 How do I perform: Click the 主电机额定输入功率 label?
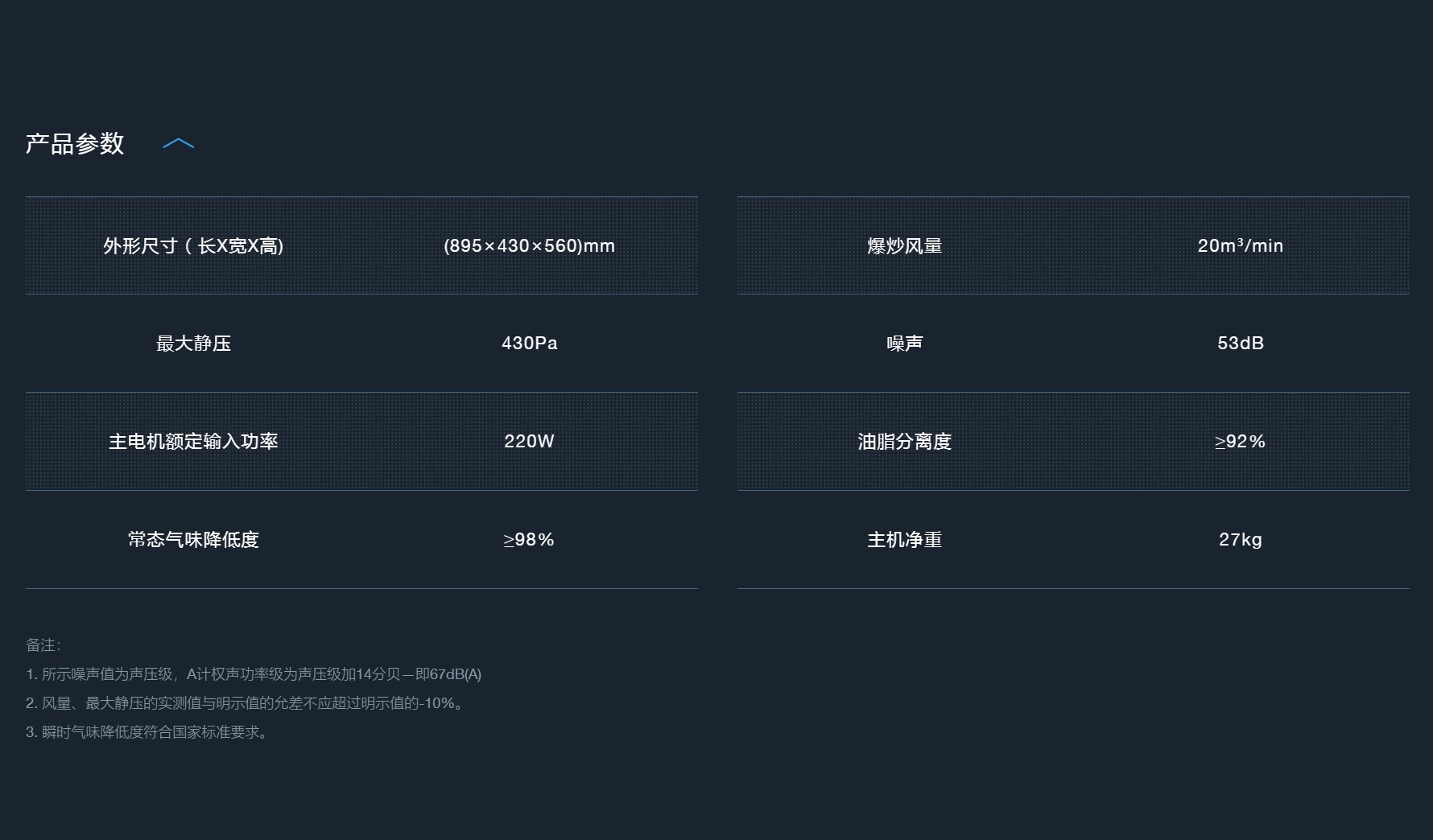pyautogui.click(x=193, y=442)
